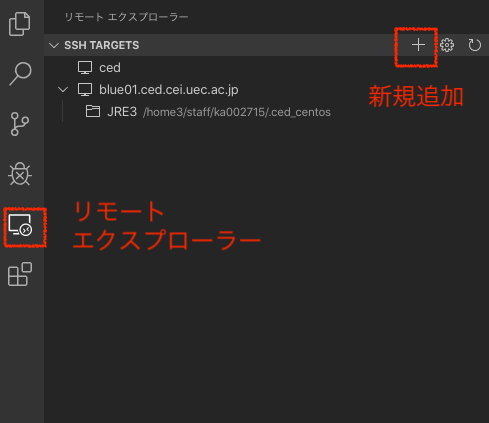The image size is (489, 423).
Task: Refresh the SSH targets list
Action: [475, 45]
